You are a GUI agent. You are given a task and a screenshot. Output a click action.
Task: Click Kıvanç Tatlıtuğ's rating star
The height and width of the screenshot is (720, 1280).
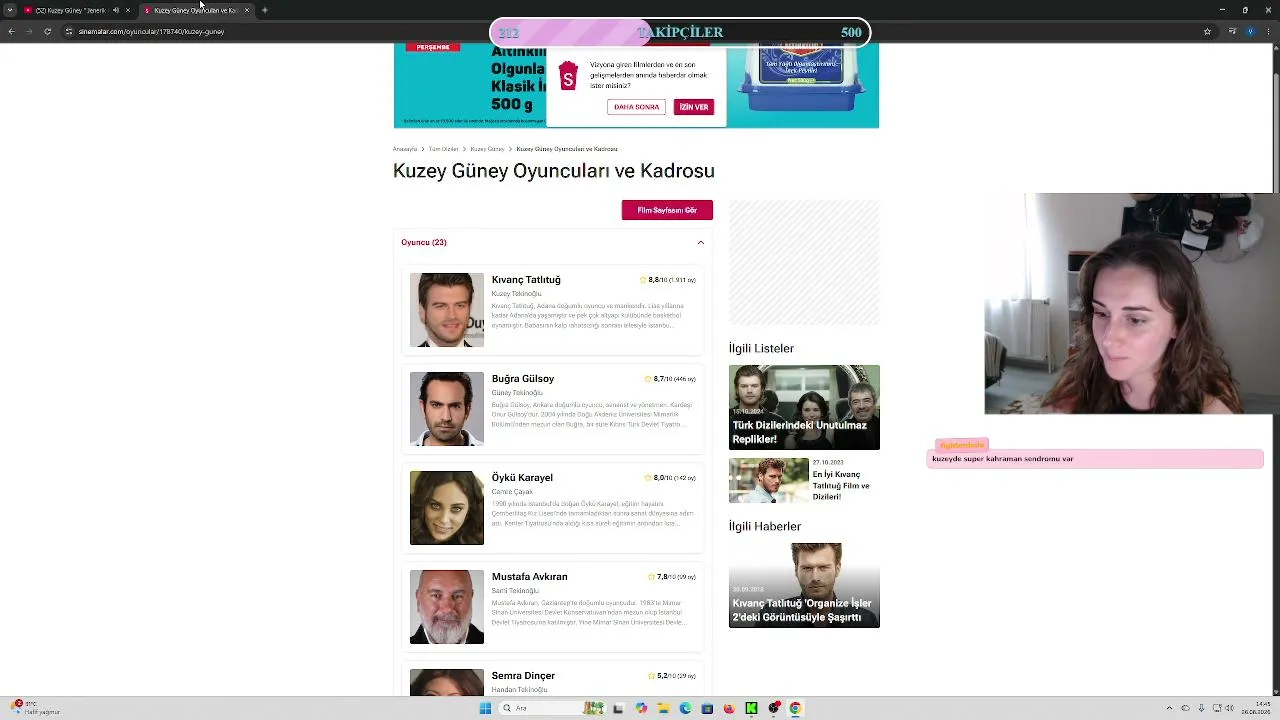pyautogui.click(x=643, y=280)
